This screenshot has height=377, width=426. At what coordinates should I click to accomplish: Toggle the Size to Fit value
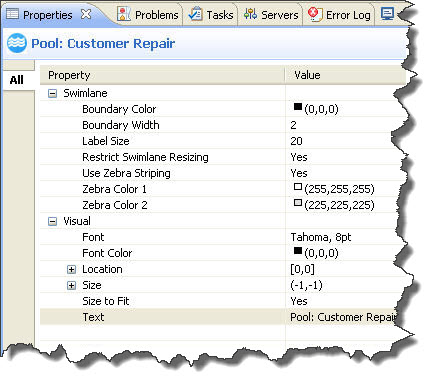[x=299, y=301]
